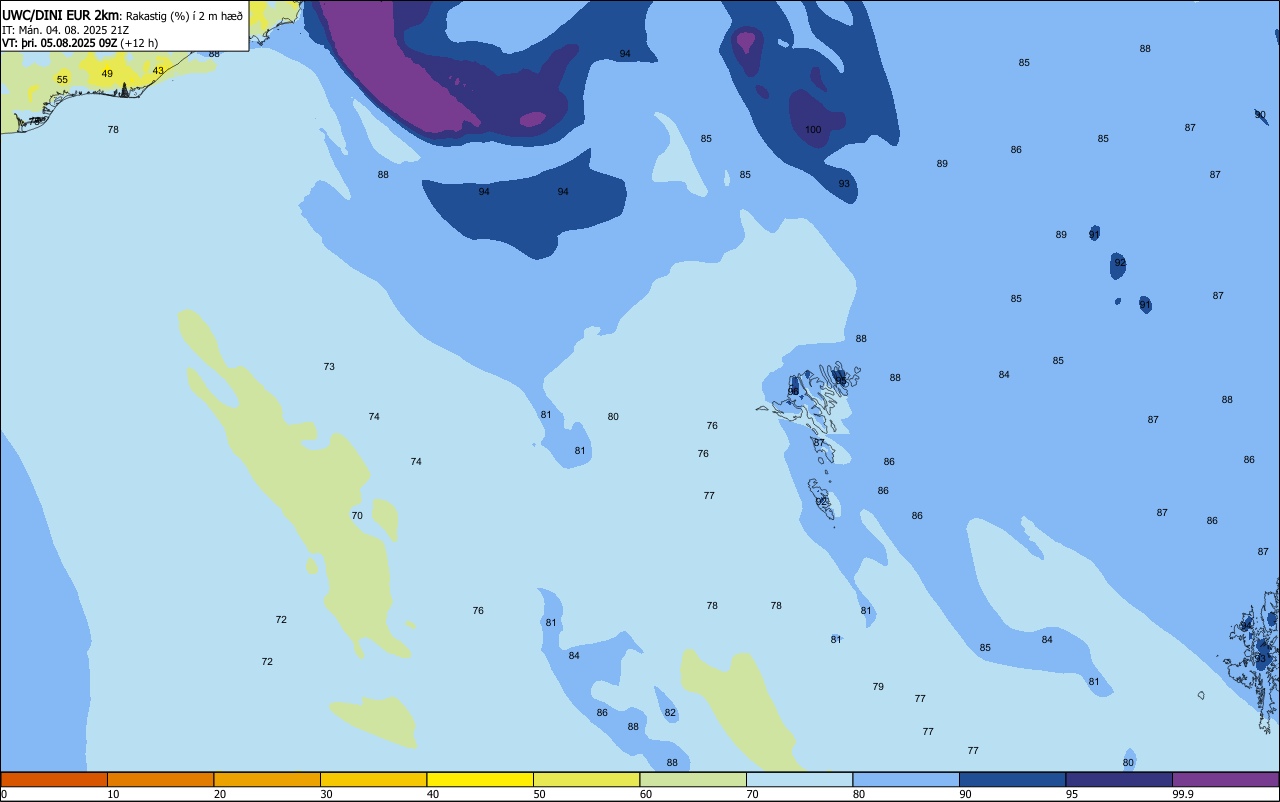Click the 50–60 pale yellow legend swatch
Viewport: 1280px width, 802px height.
pos(586,779)
